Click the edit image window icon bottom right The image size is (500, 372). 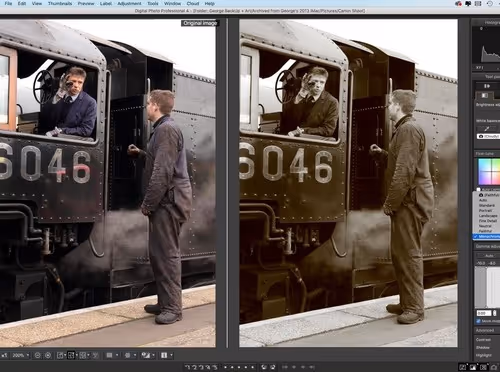click(463, 367)
